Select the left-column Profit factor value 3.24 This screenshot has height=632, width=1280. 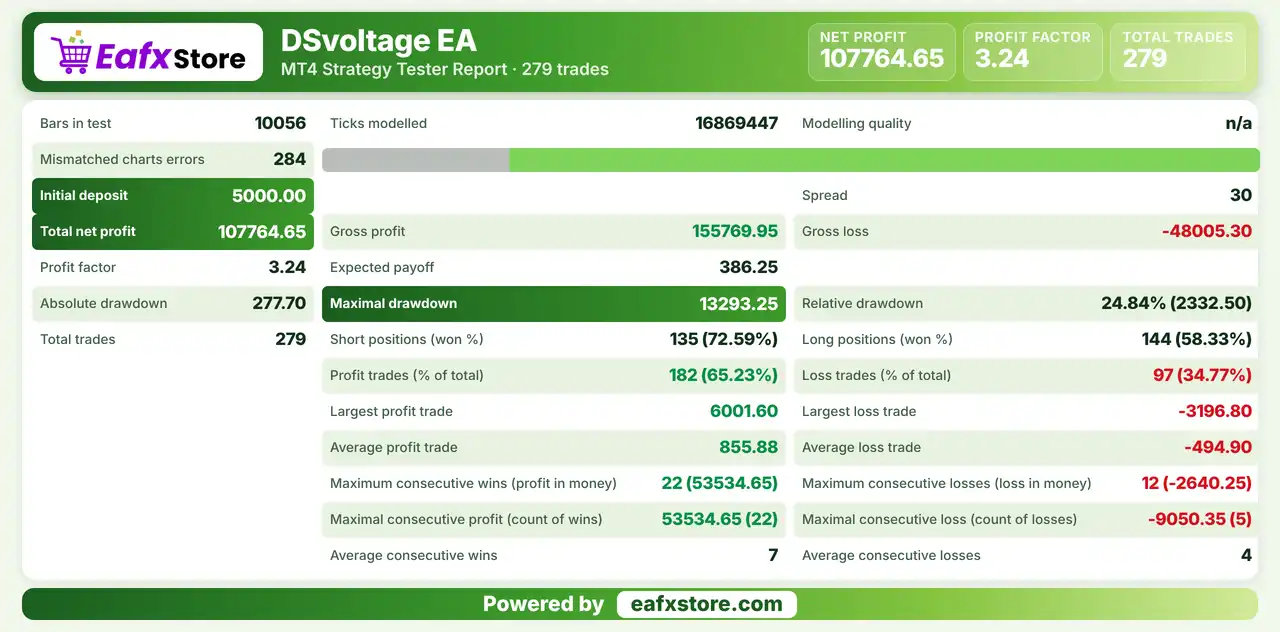pos(287,268)
